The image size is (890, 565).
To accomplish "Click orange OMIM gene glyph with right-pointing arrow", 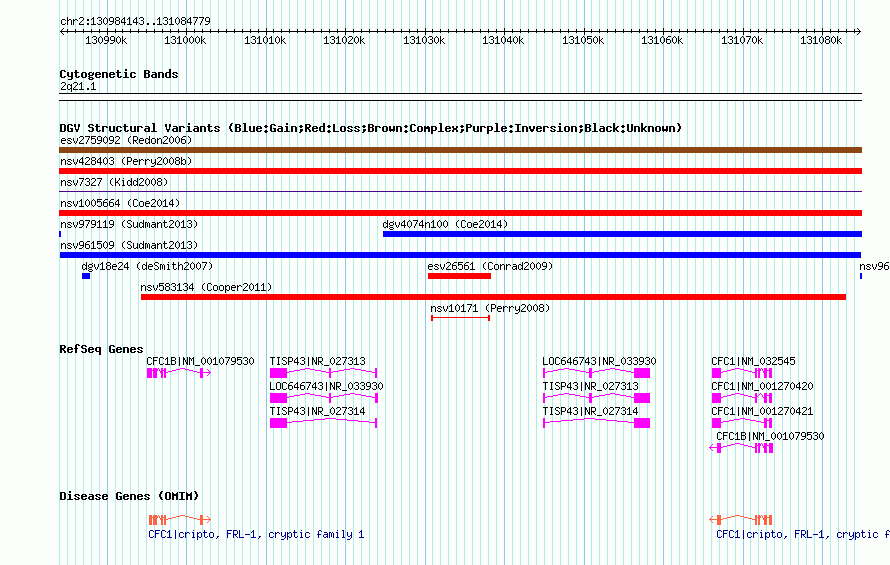I will point(179,520).
